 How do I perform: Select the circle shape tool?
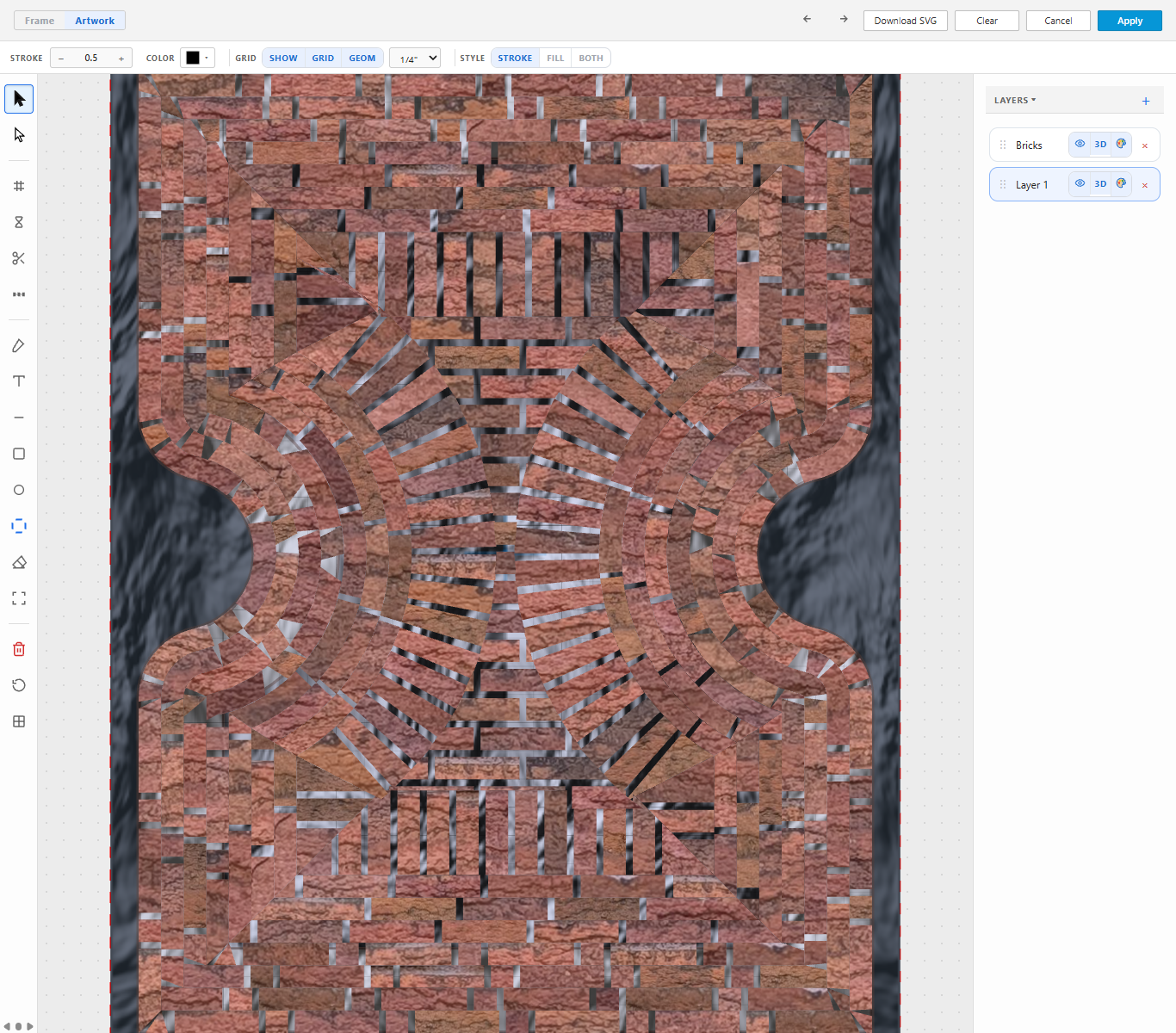coord(19,490)
